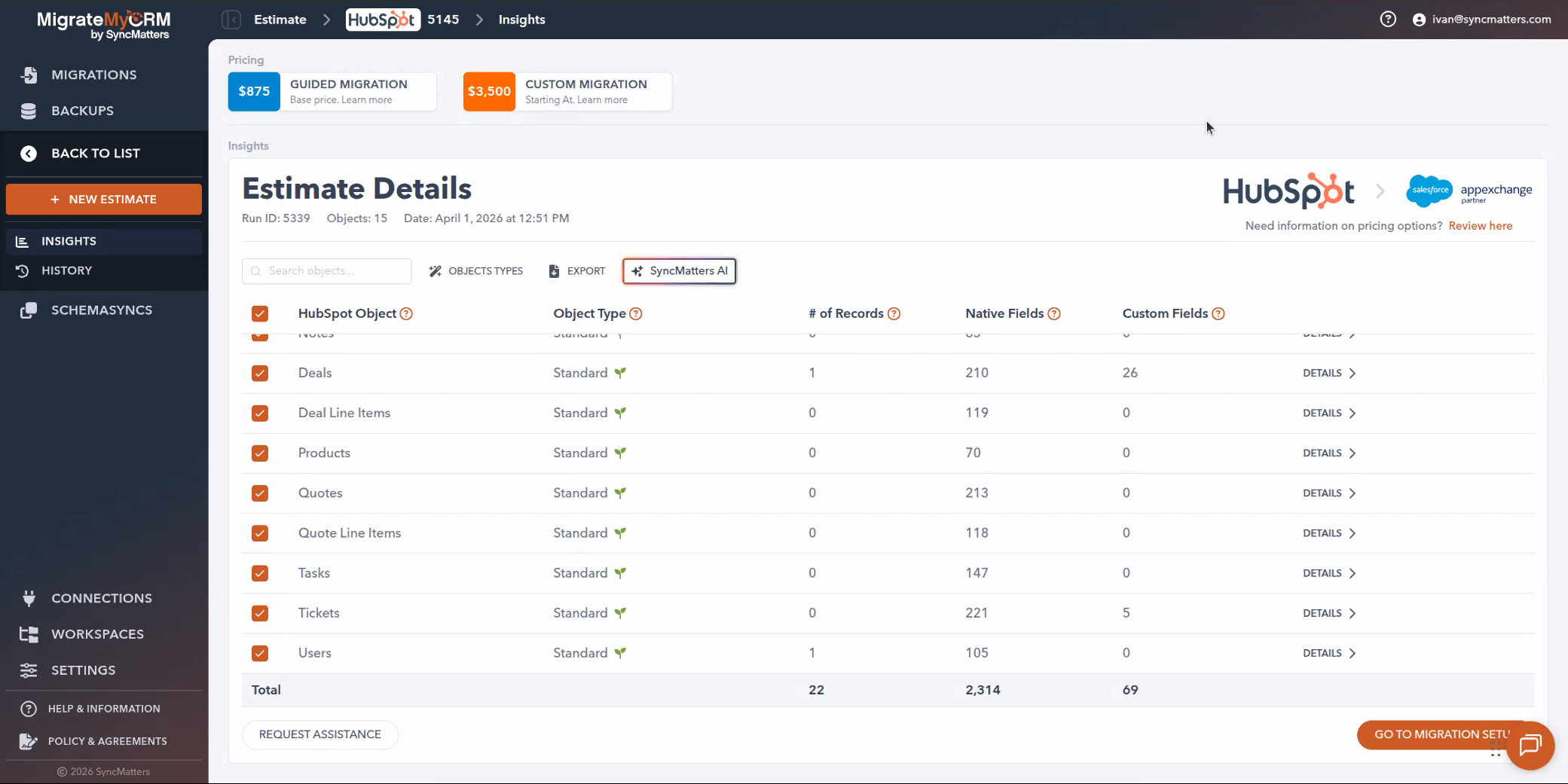
Task: Expand Details for Users row
Action: click(x=1329, y=653)
